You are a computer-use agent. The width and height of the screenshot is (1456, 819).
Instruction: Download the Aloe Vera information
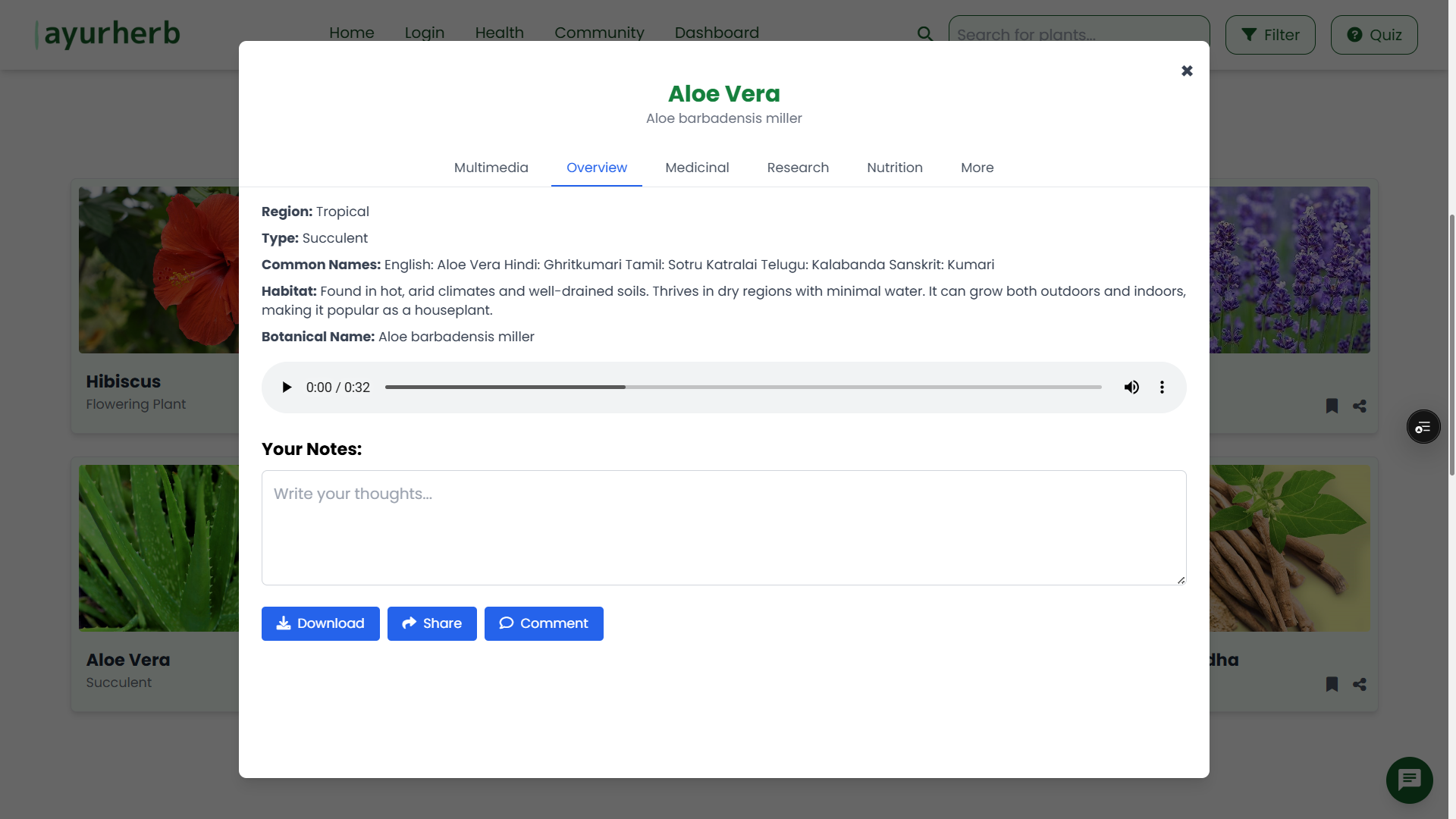[x=320, y=623]
